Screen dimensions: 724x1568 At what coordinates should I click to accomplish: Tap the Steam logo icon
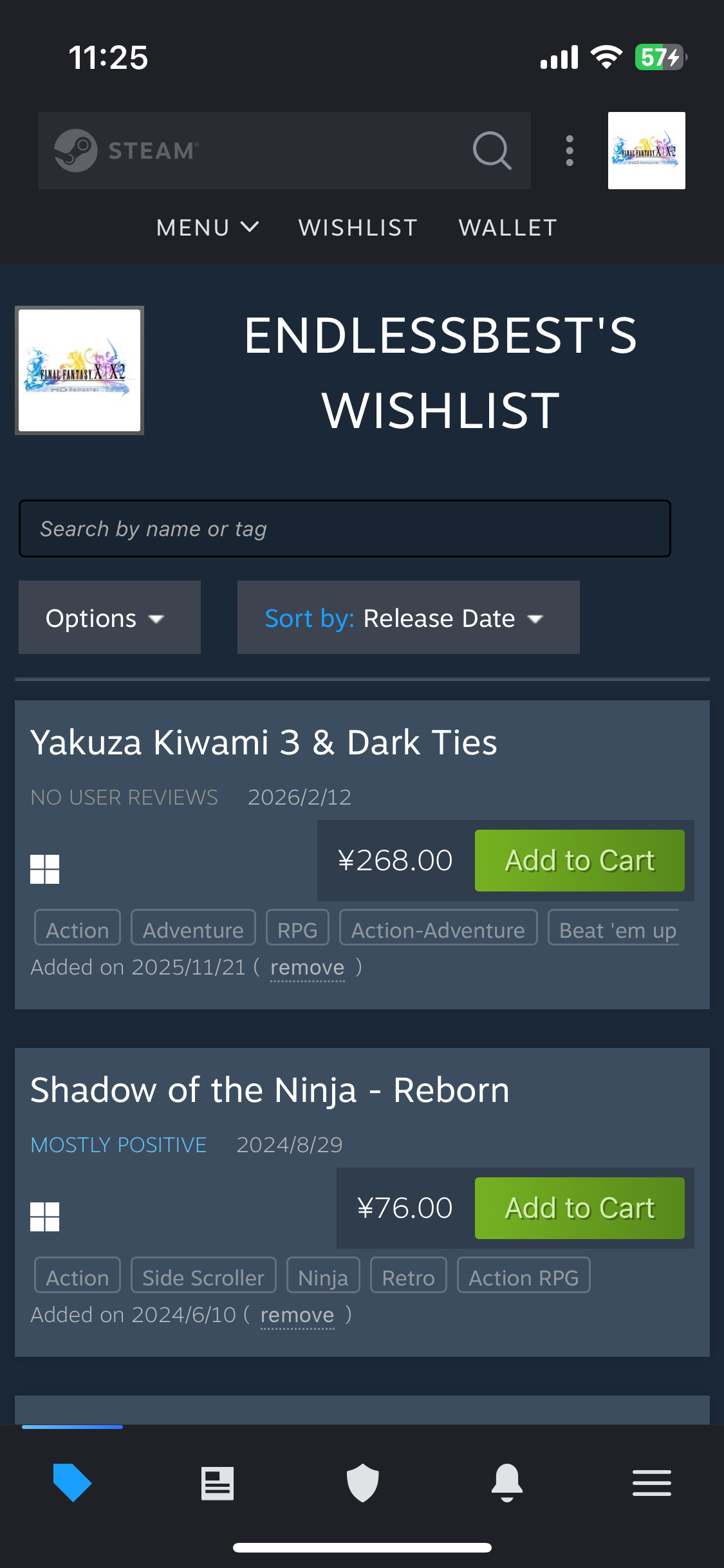click(76, 151)
